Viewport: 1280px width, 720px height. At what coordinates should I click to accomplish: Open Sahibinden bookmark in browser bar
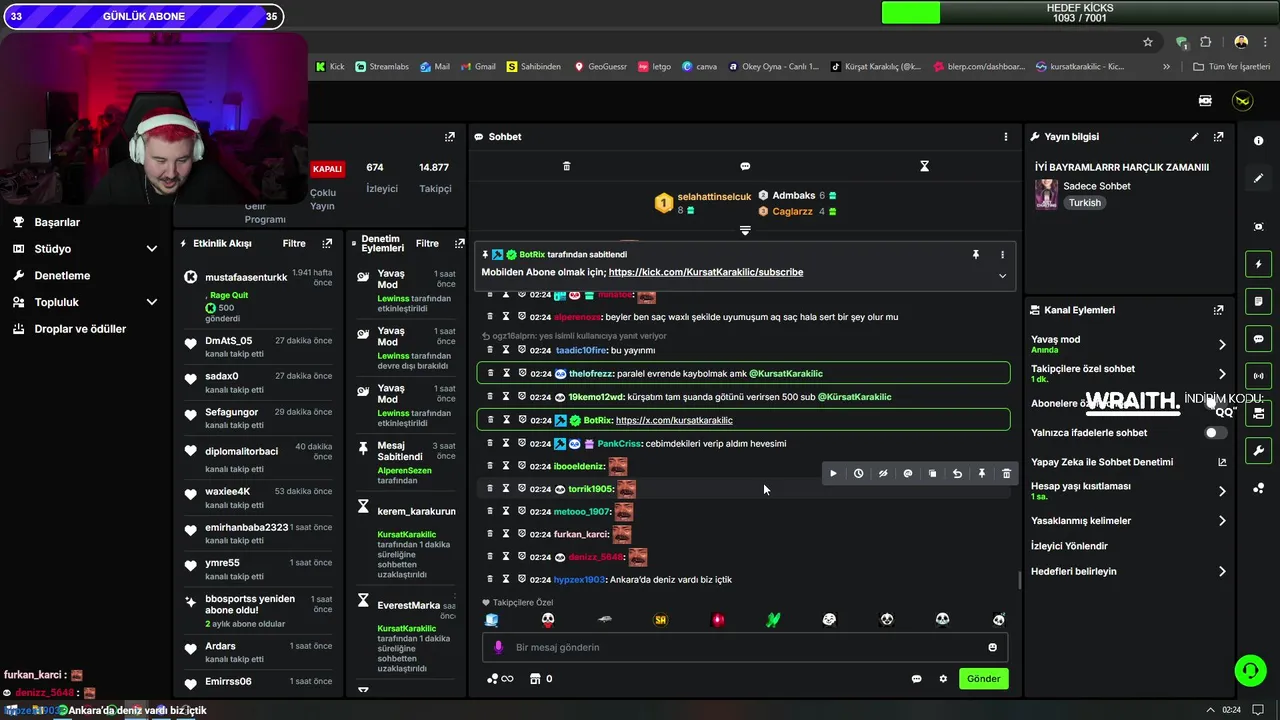tap(533, 67)
